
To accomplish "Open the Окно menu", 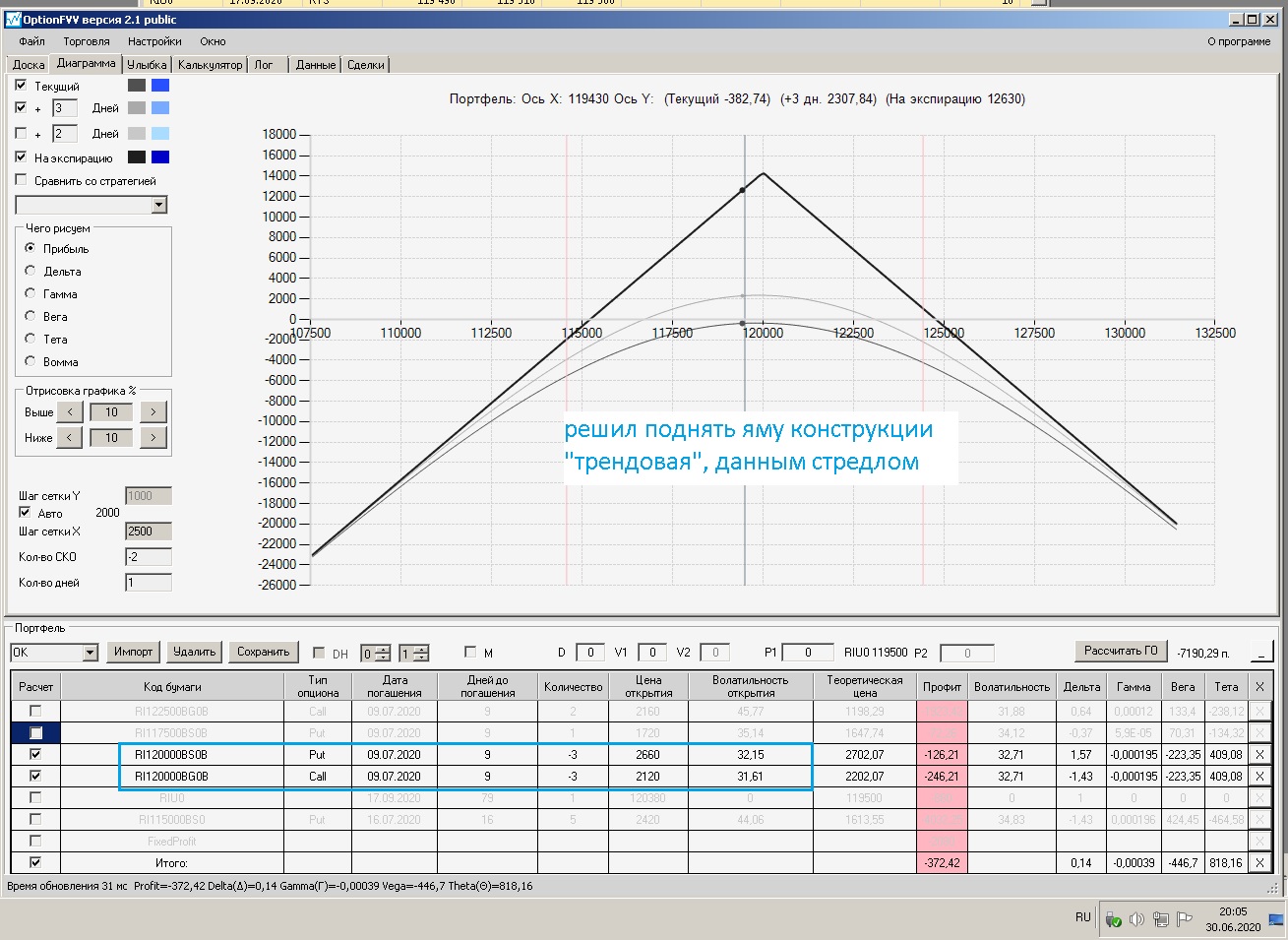I will coord(213,41).
